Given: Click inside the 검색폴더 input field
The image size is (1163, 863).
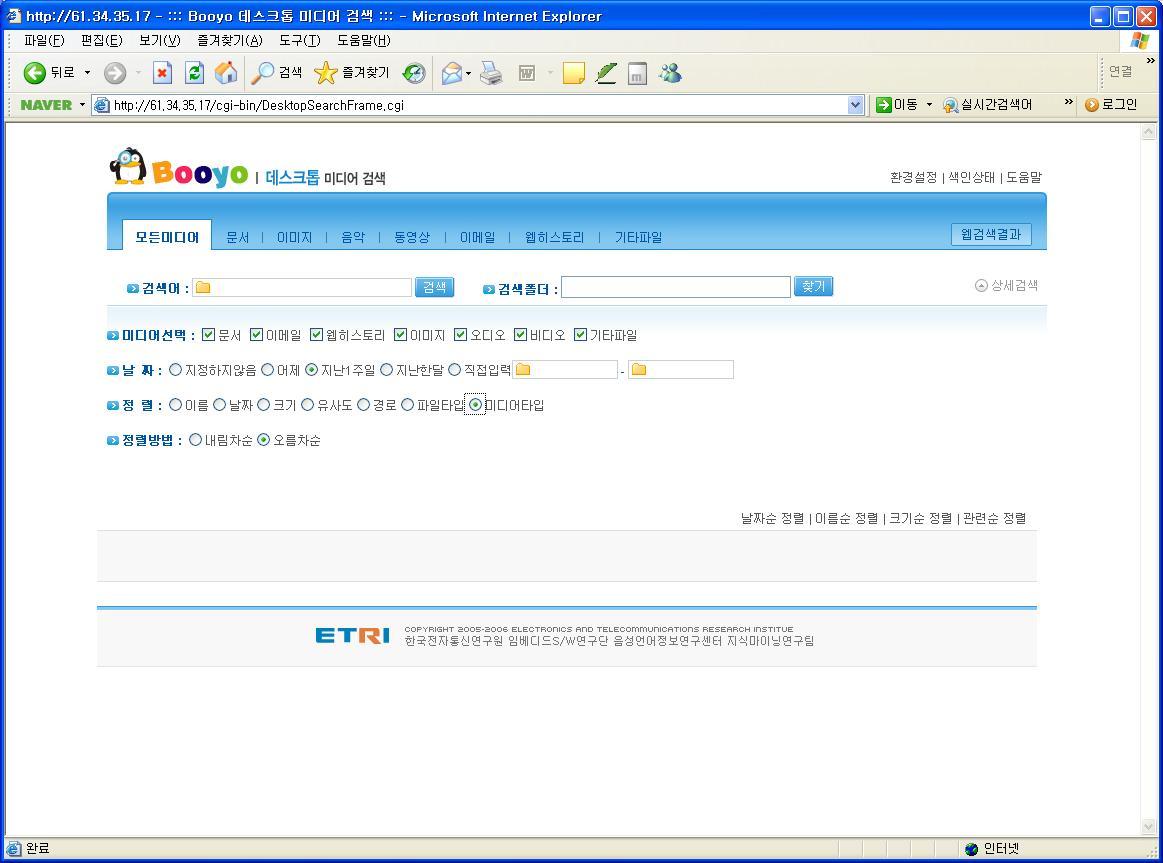Looking at the screenshot, I should 675,287.
